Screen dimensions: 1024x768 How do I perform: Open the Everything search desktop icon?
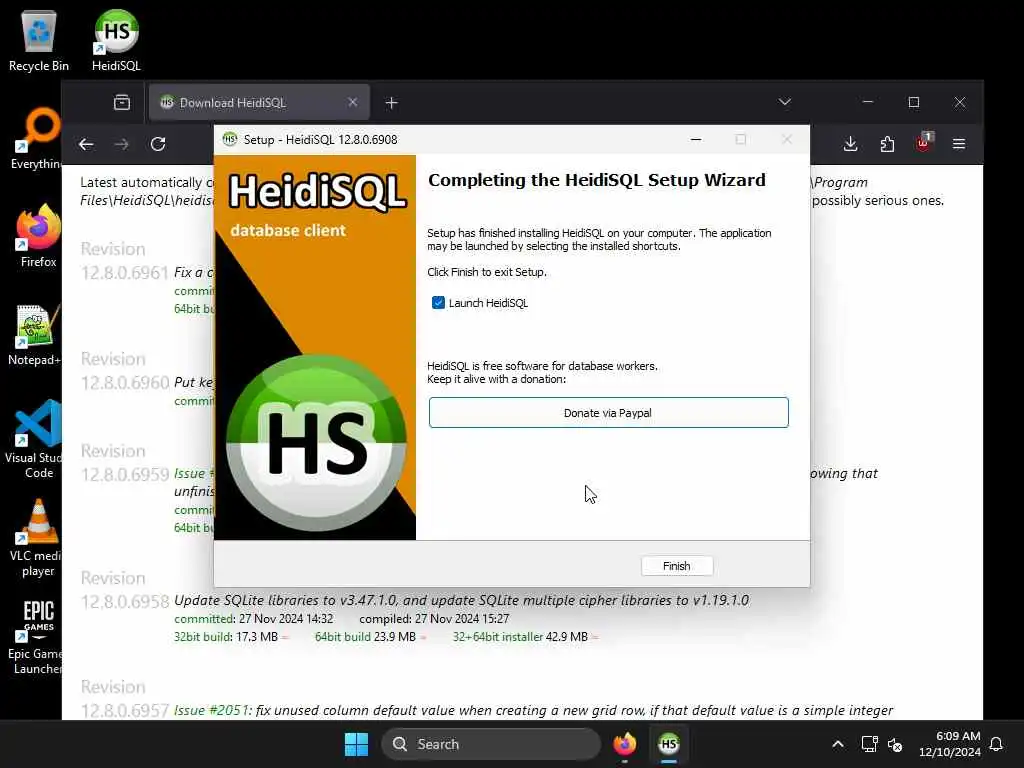37,138
